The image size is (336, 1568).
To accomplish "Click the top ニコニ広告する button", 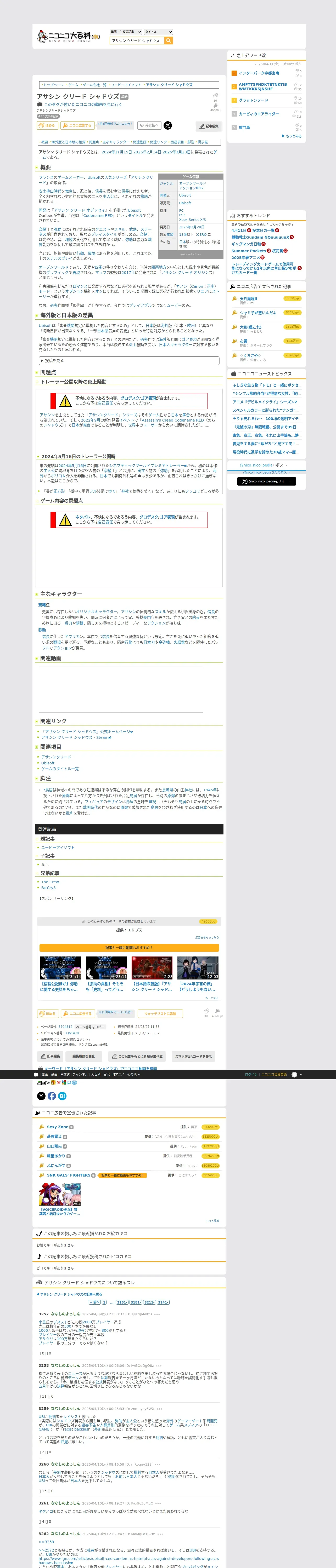I will click(x=77, y=125).
